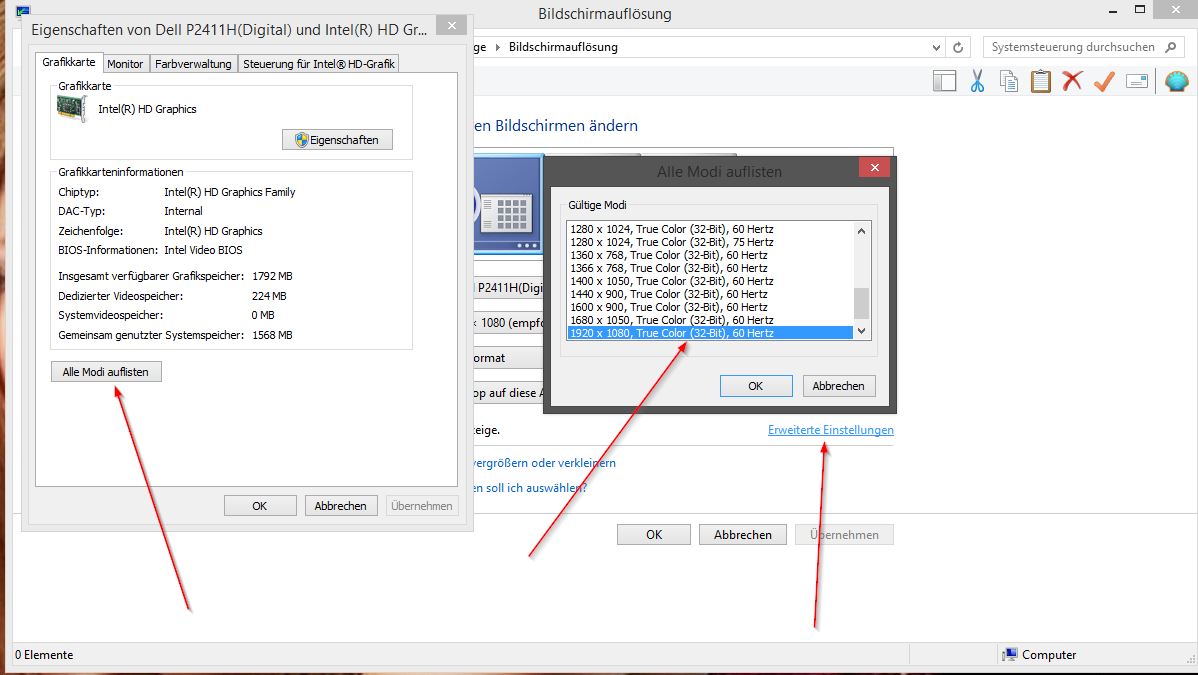Click the refresh icon beside the address bar
Screen dimensions: 1198x675
point(958,47)
